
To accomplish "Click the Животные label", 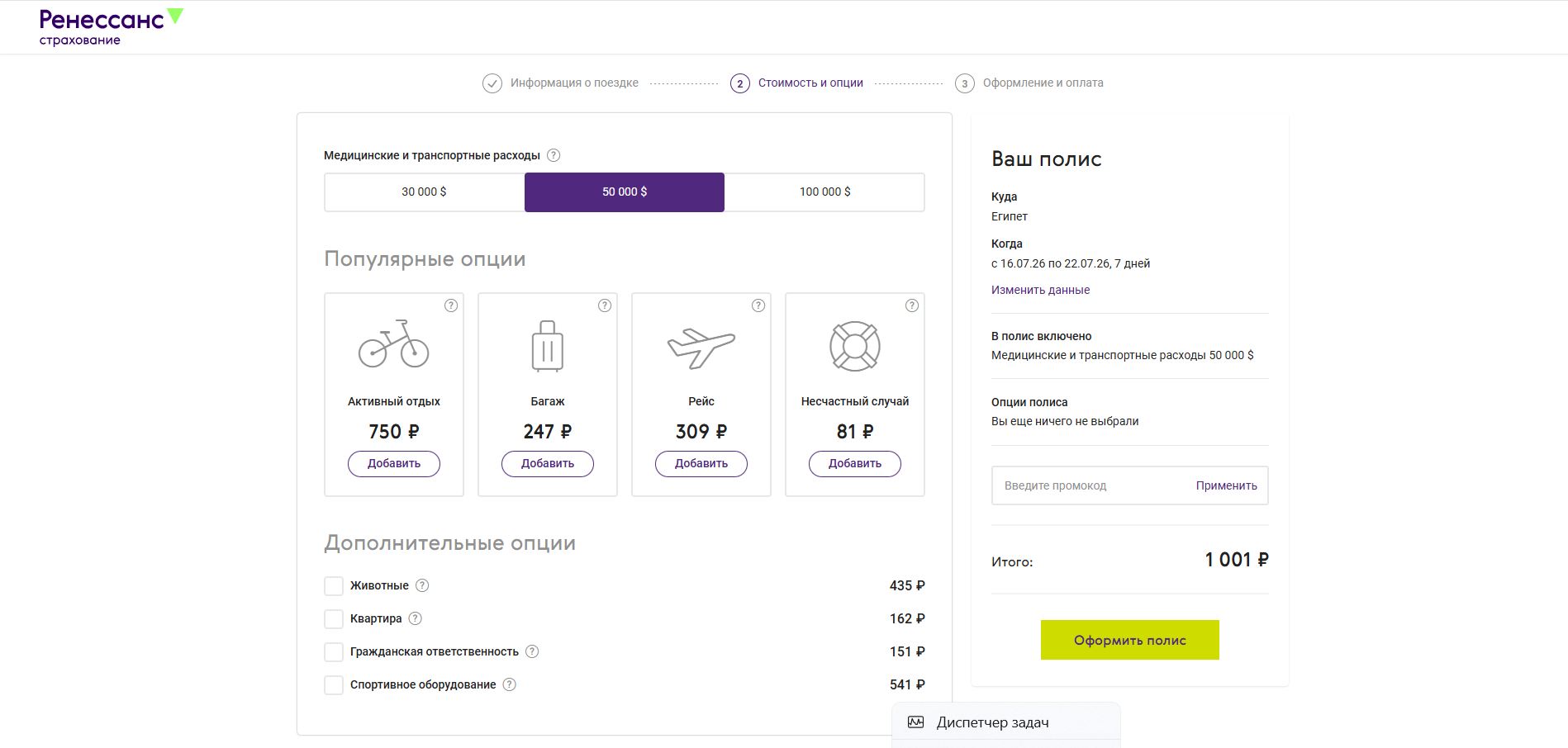I will click(379, 585).
